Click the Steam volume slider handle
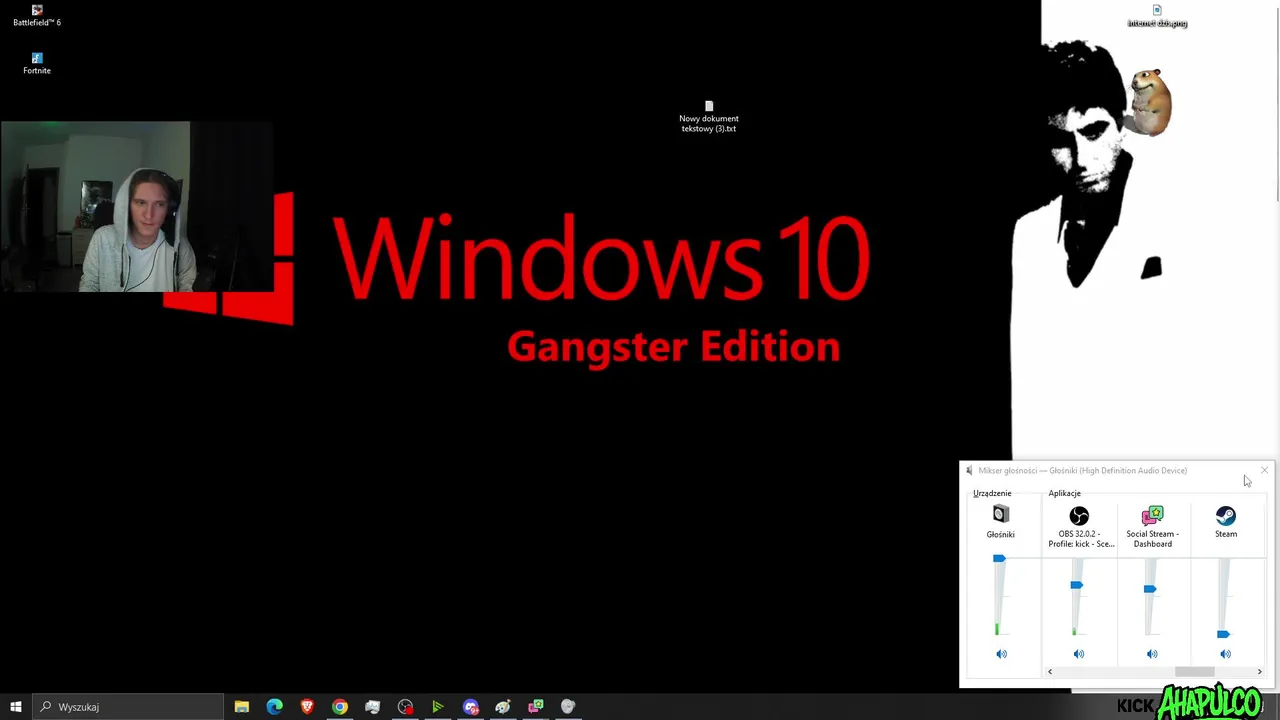Image resolution: width=1280 pixels, height=720 pixels. [x=1223, y=634]
